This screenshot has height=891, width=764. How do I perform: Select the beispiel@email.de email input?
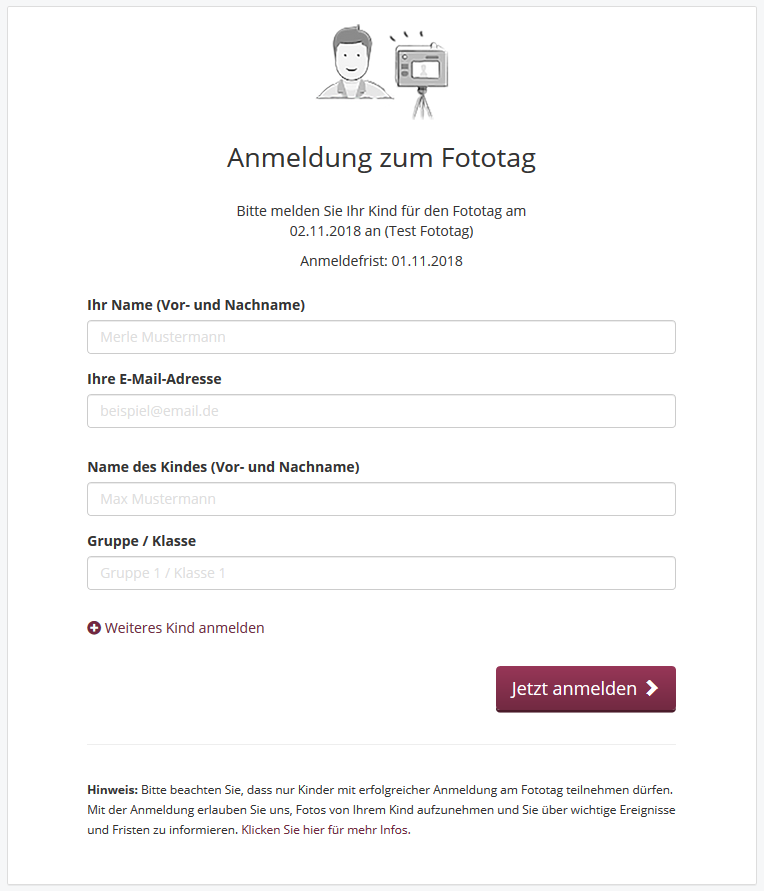381,411
